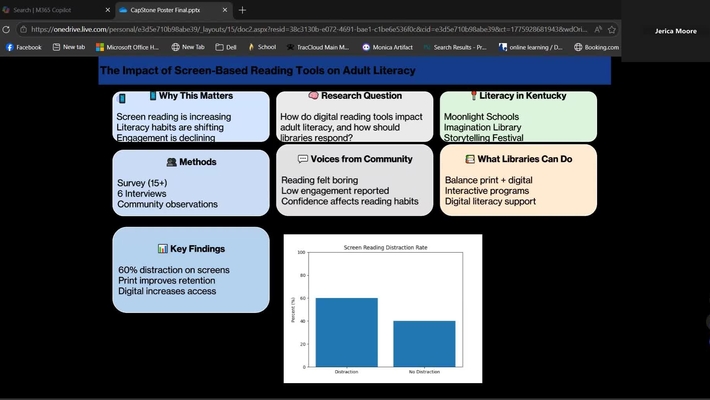
Task: Open the Search Results - Pr... bookmark
Action: [455, 47]
